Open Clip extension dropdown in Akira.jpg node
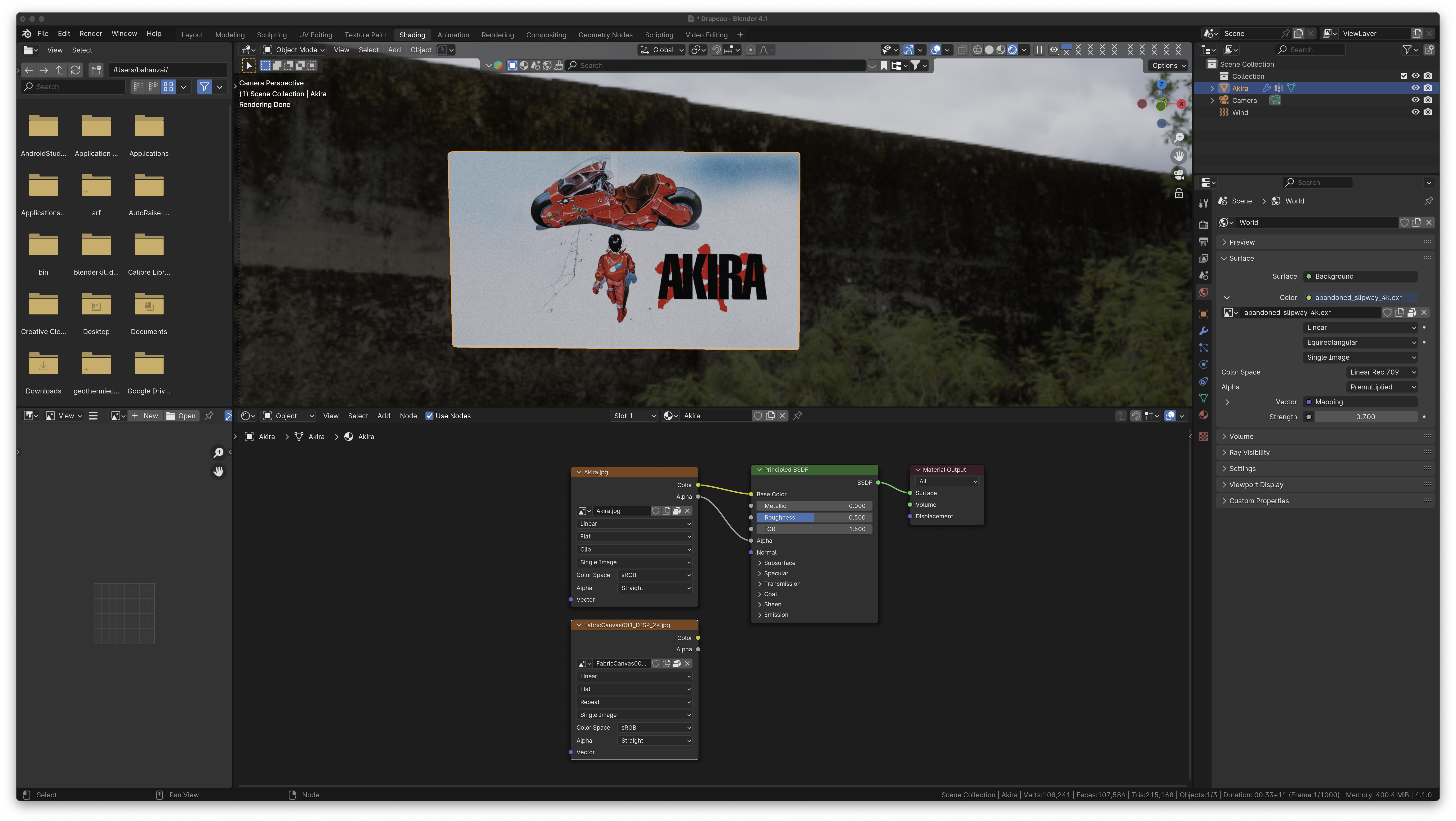The width and height of the screenshot is (1456, 821). (634, 549)
